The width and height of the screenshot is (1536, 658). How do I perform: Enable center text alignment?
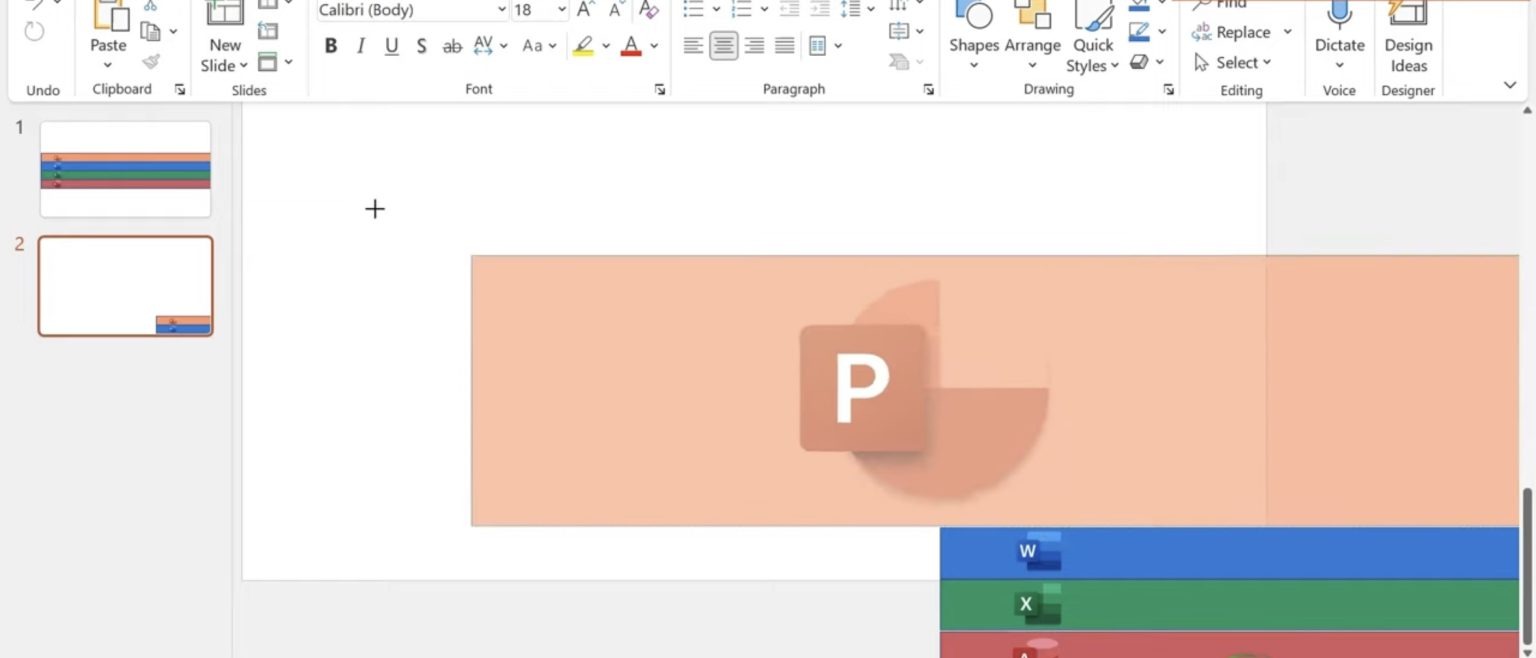pyautogui.click(x=722, y=44)
